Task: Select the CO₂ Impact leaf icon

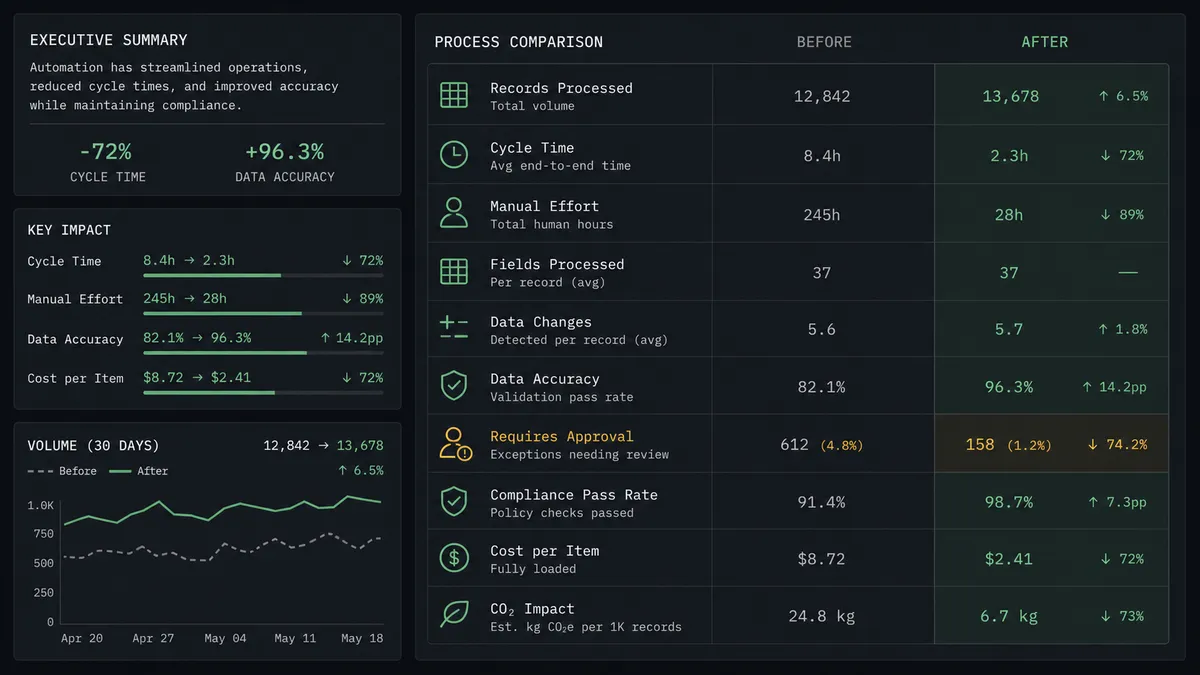Action: [454, 615]
